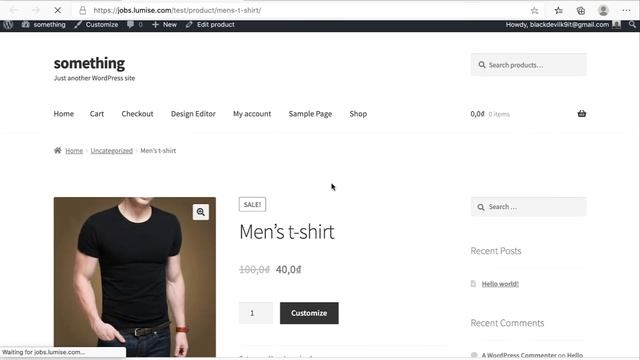Stop page loading with the X button

[x=58, y=10]
